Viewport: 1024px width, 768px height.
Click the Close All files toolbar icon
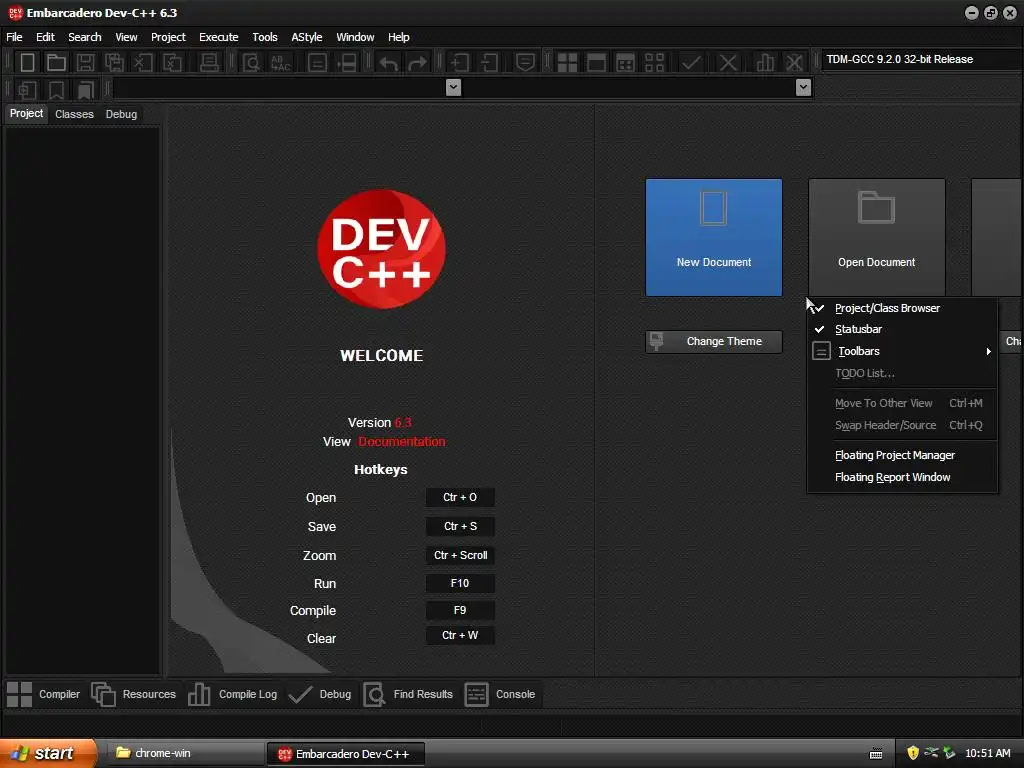click(x=172, y=63)
